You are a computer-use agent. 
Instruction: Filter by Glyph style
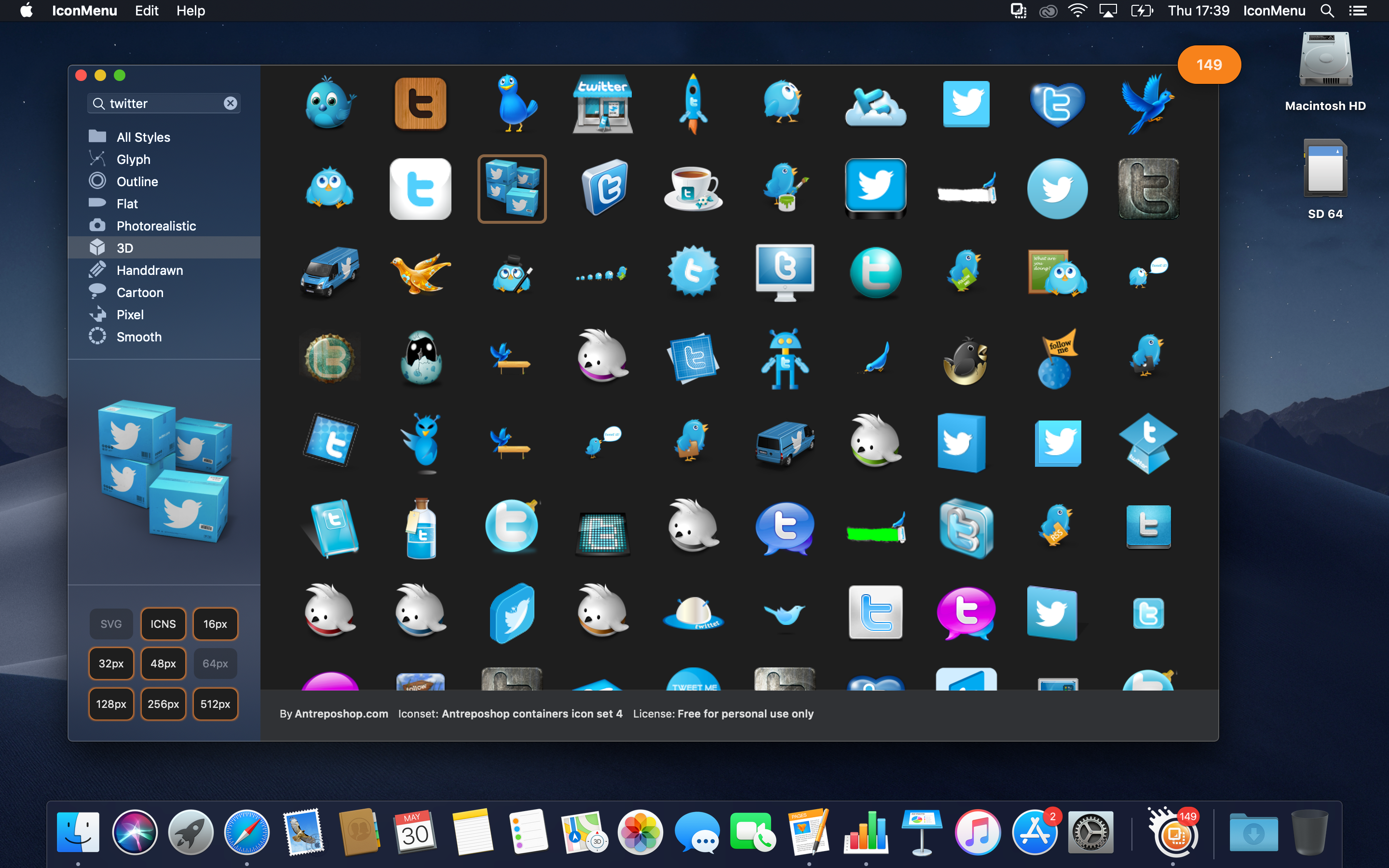pyautogui.click(x=164, y=159)
